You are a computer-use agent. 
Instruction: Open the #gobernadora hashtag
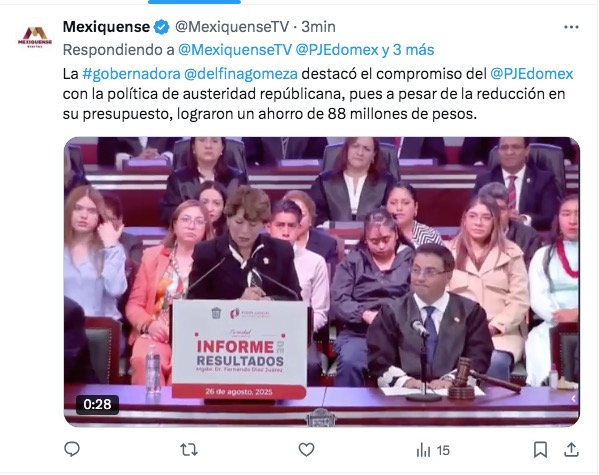tap(131, 74)
